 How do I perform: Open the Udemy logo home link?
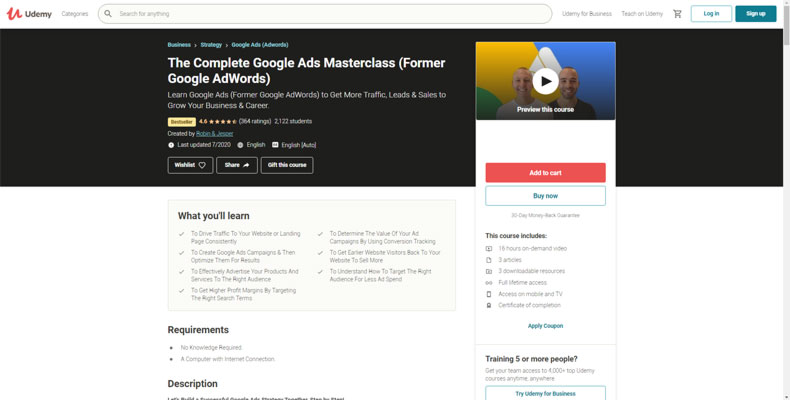29,14
